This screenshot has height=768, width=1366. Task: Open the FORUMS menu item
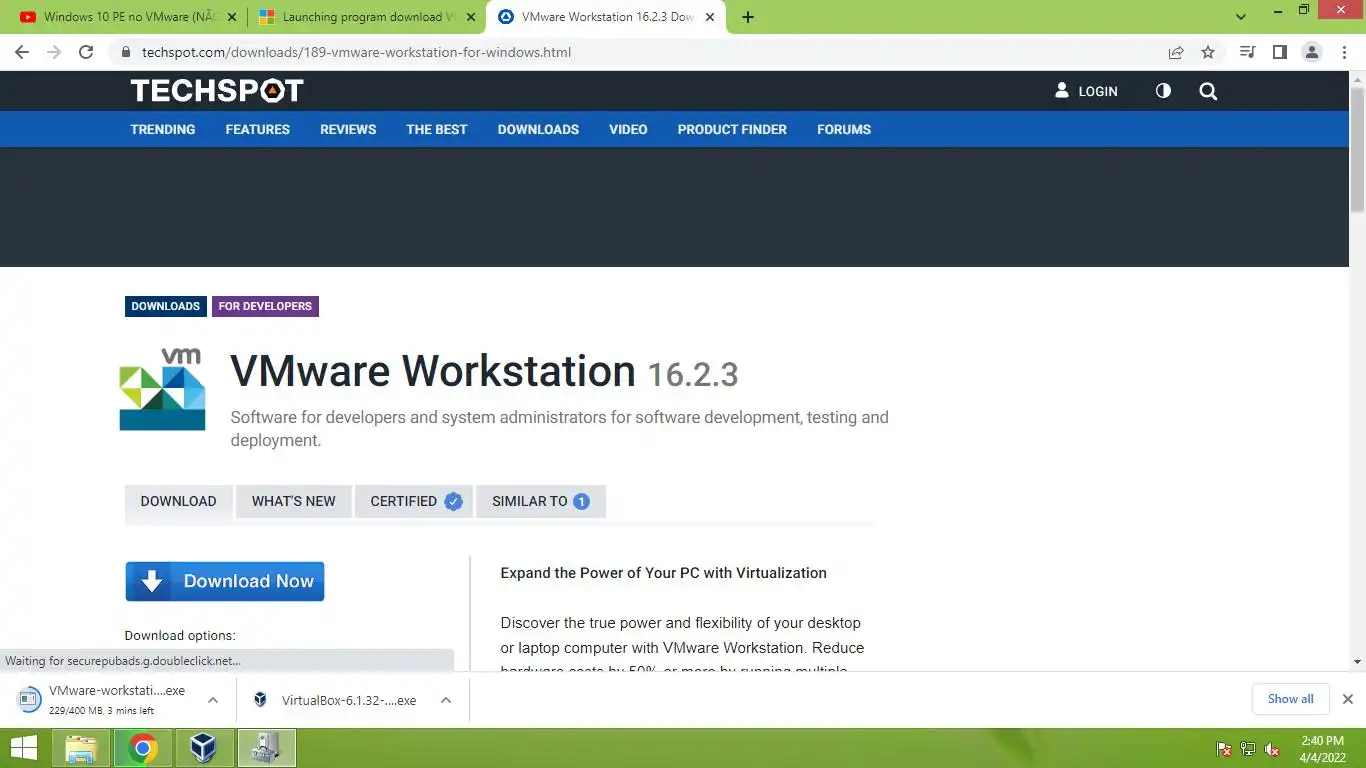844,129
